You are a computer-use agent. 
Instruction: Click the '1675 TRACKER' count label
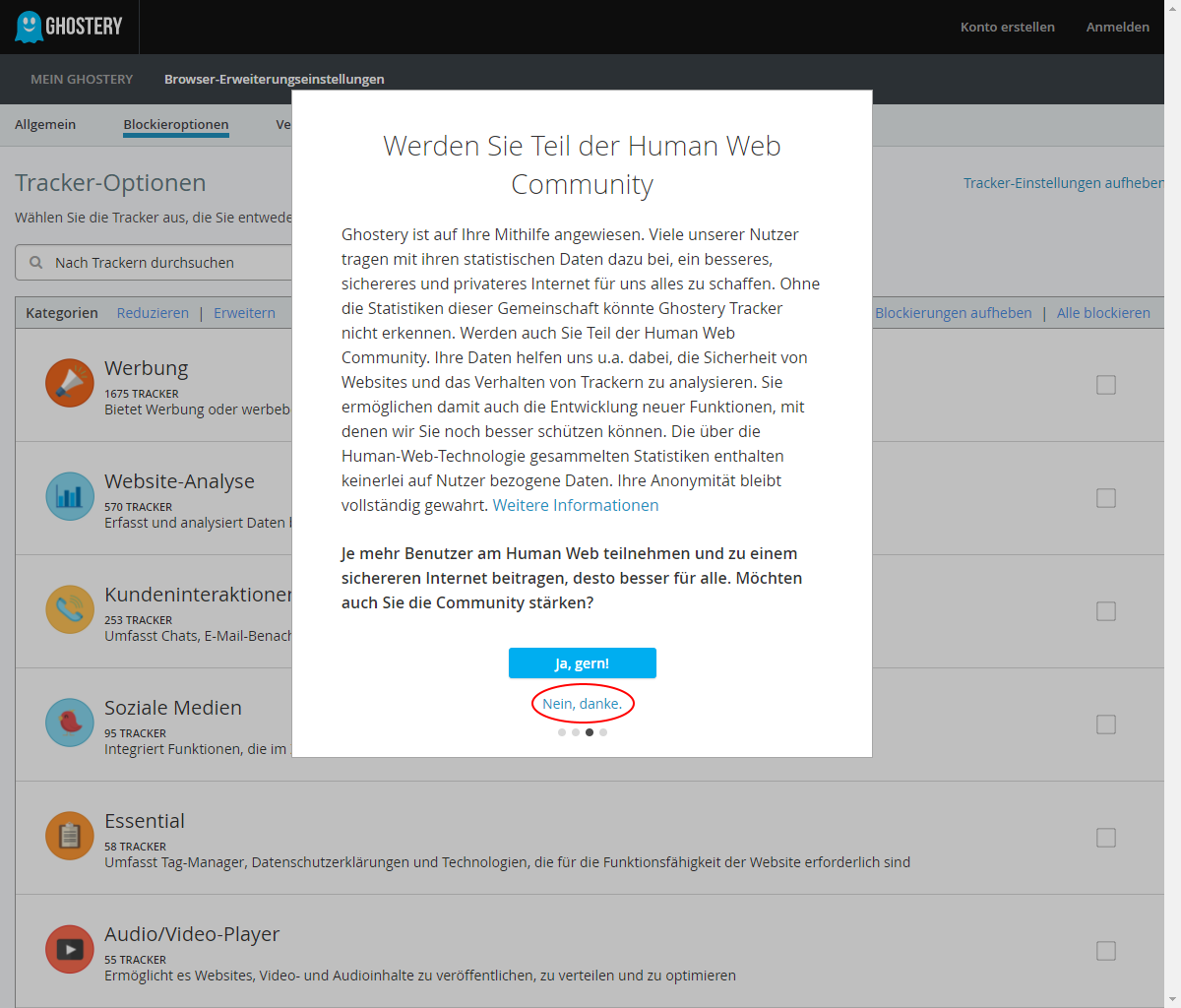tap(142, 394)
